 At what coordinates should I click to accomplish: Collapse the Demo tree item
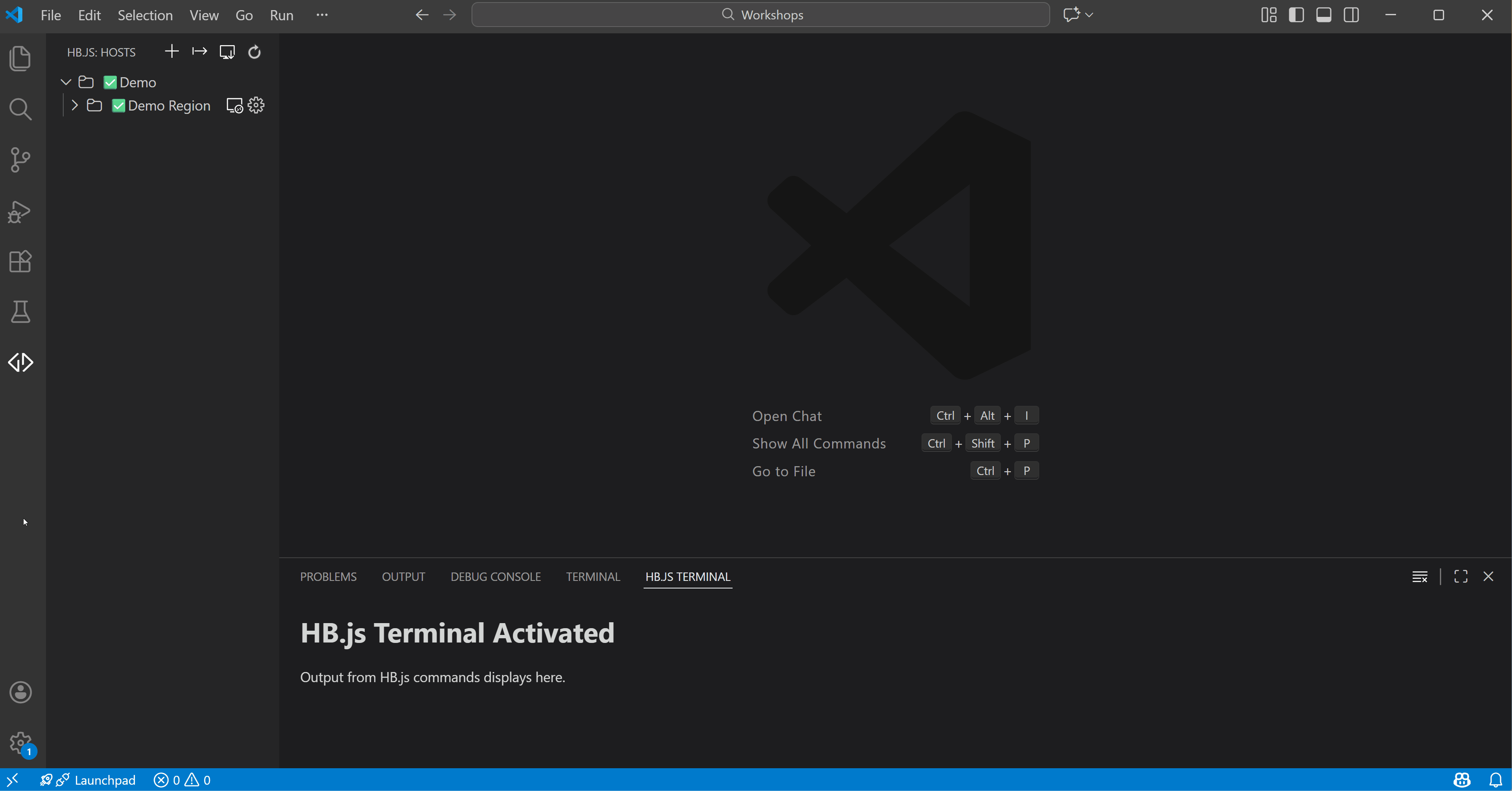[x=65, y=82]
